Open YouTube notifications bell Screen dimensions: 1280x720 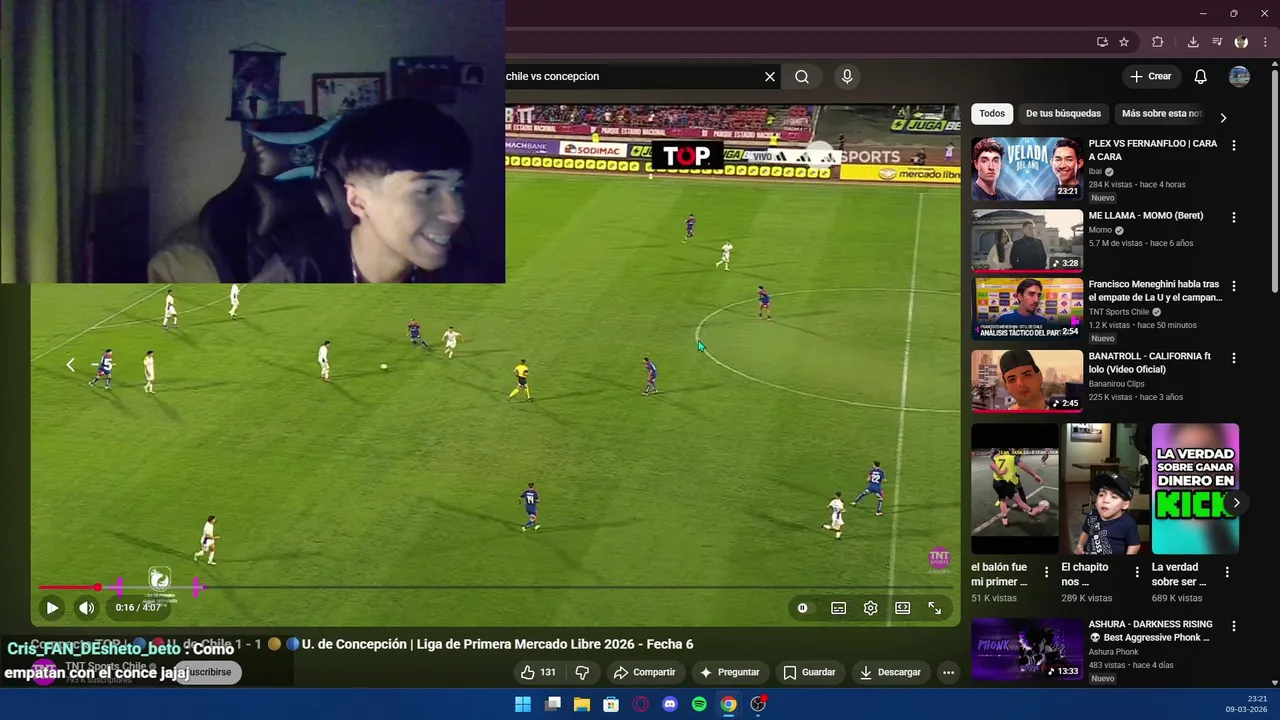pos(1200,76)
